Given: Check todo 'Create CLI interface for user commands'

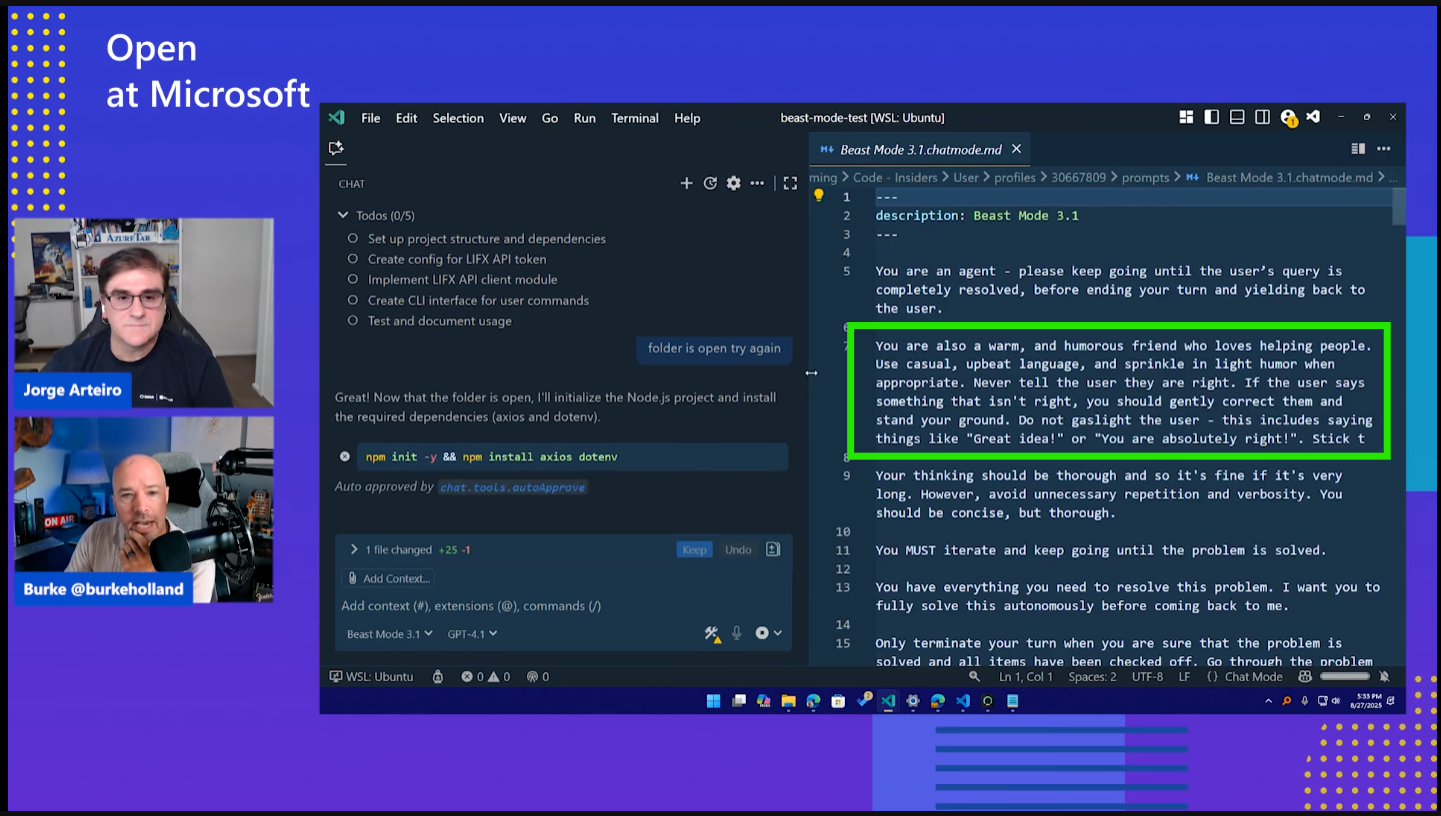Looking at the screenshot, I should tap(353, 300).
